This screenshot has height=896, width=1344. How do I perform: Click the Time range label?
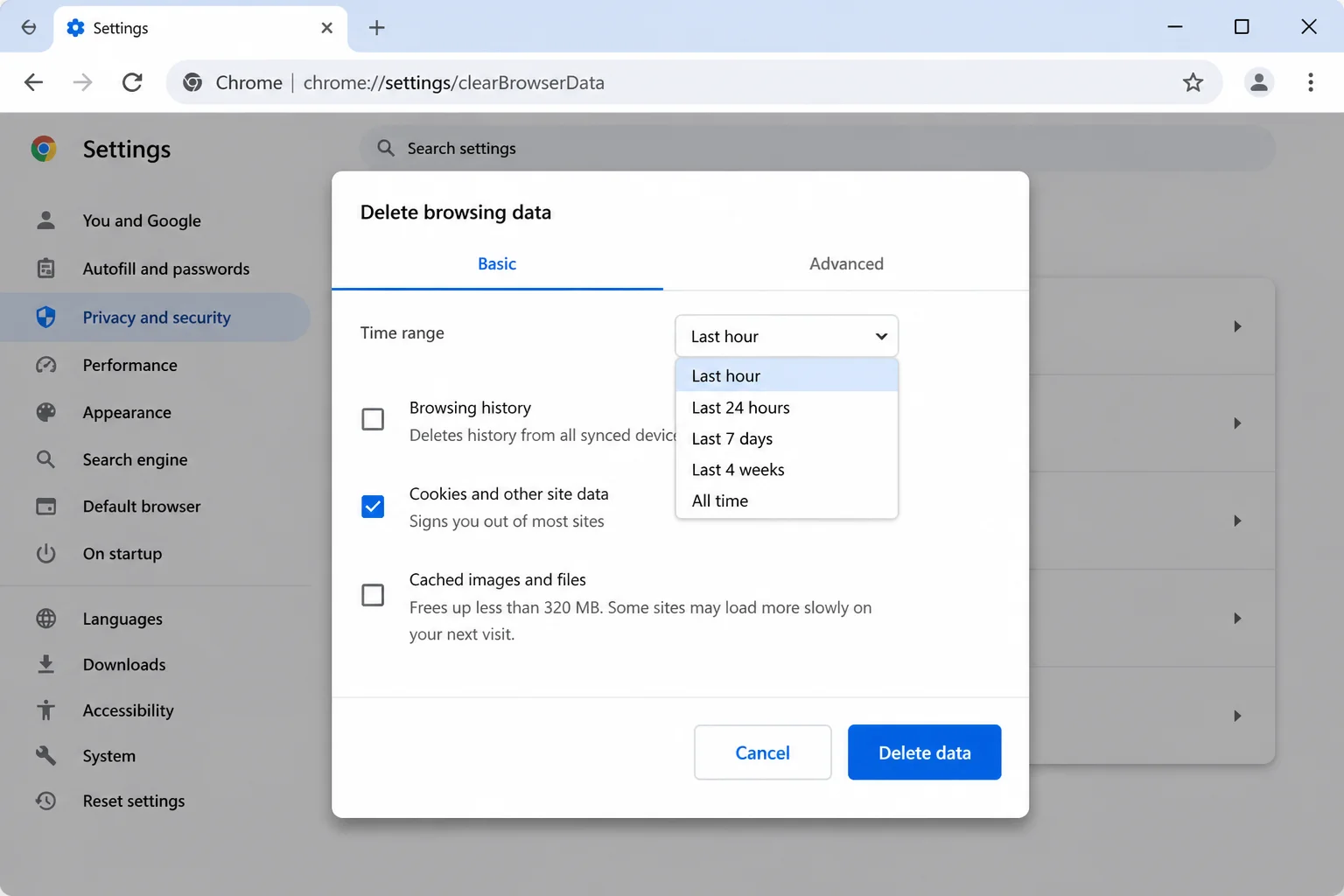(x=402, y=332)
